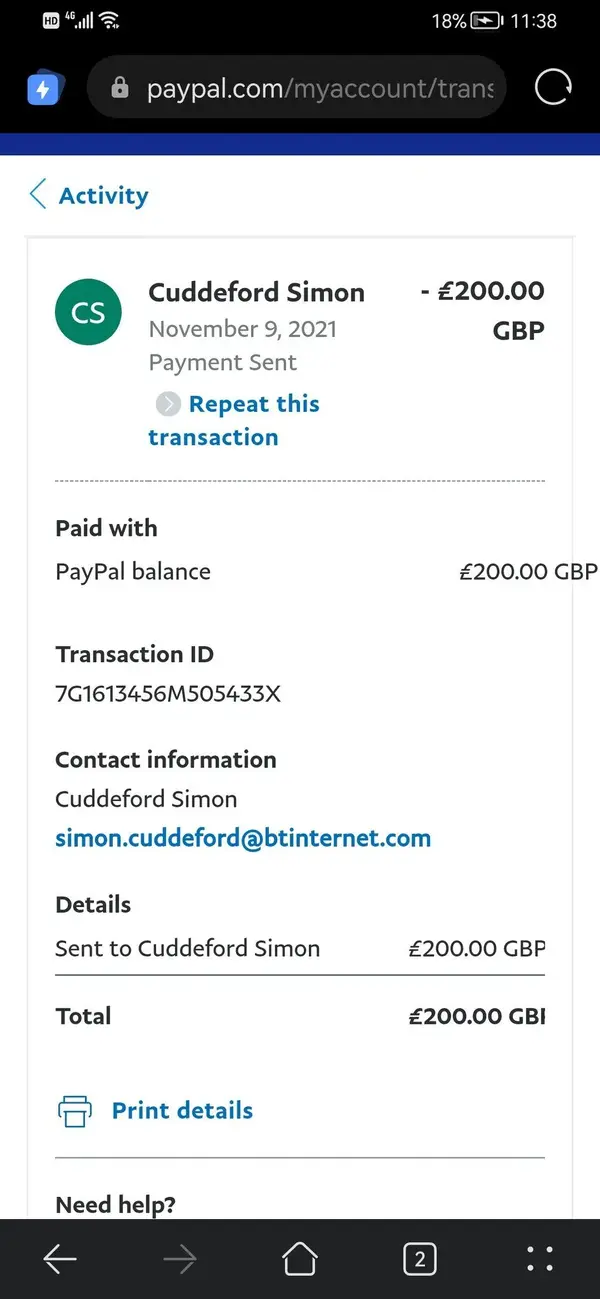
Task: Click the printer icon
Action: tap(74, 1111)
